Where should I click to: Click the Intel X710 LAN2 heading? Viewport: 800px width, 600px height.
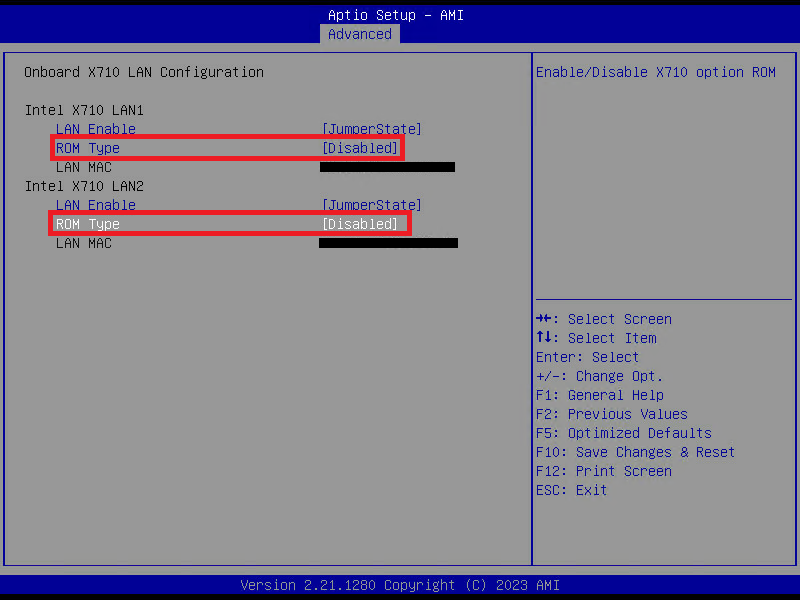pyautogui.click(x=84, y=186)
